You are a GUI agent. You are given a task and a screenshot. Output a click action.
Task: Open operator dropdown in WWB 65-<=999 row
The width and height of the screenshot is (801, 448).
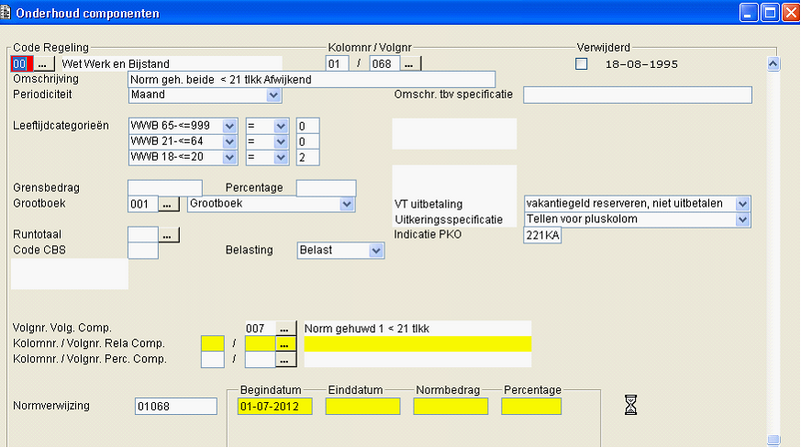[280, 126]
